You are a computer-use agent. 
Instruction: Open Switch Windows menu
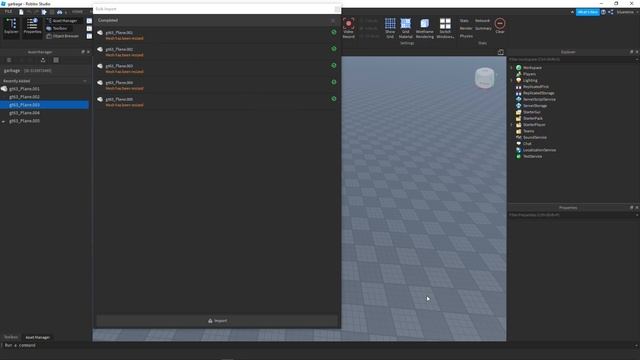(445, 28)
